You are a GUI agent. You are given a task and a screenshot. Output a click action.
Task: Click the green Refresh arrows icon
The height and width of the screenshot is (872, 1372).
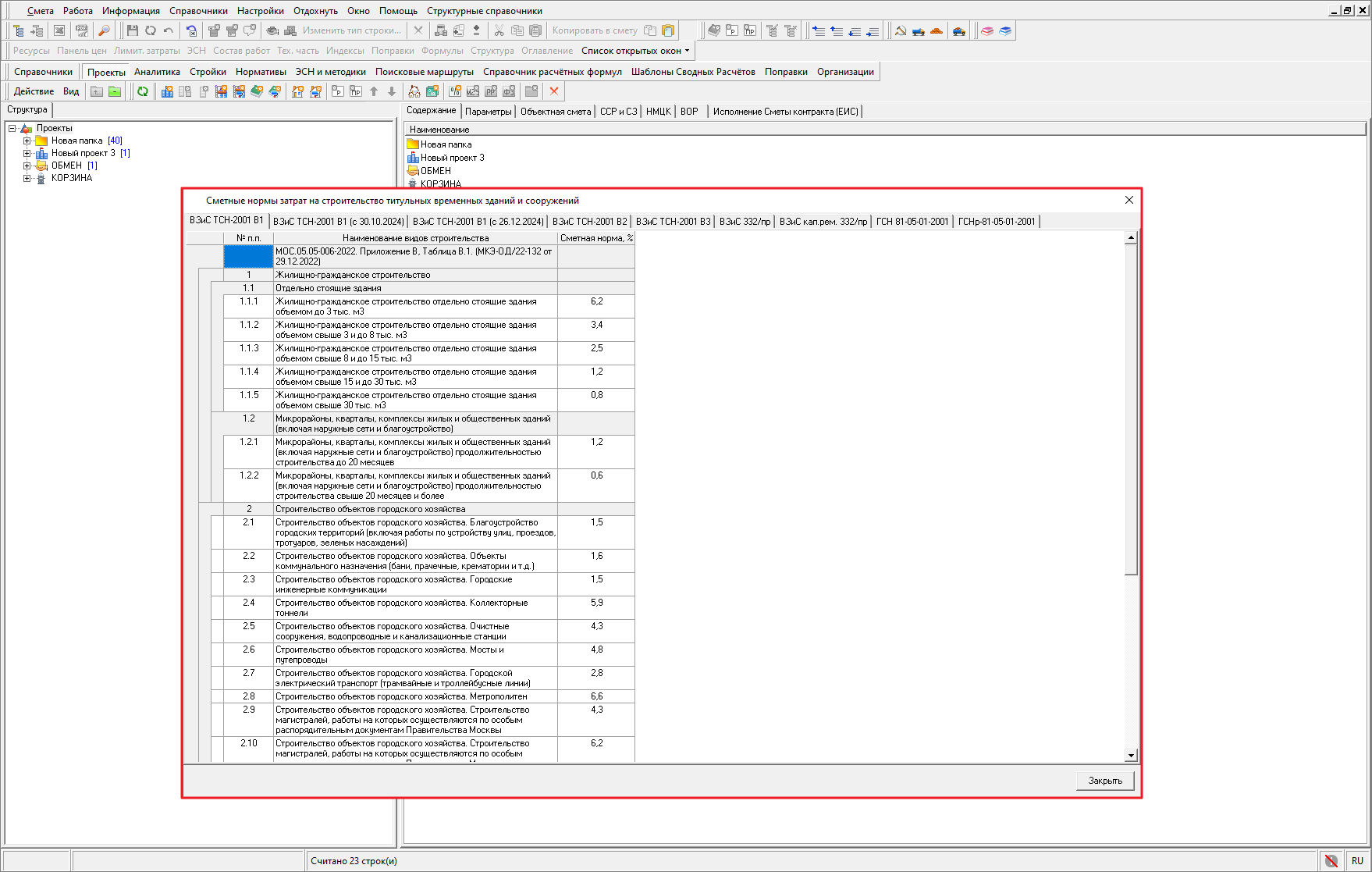click(x=143, y=91)
